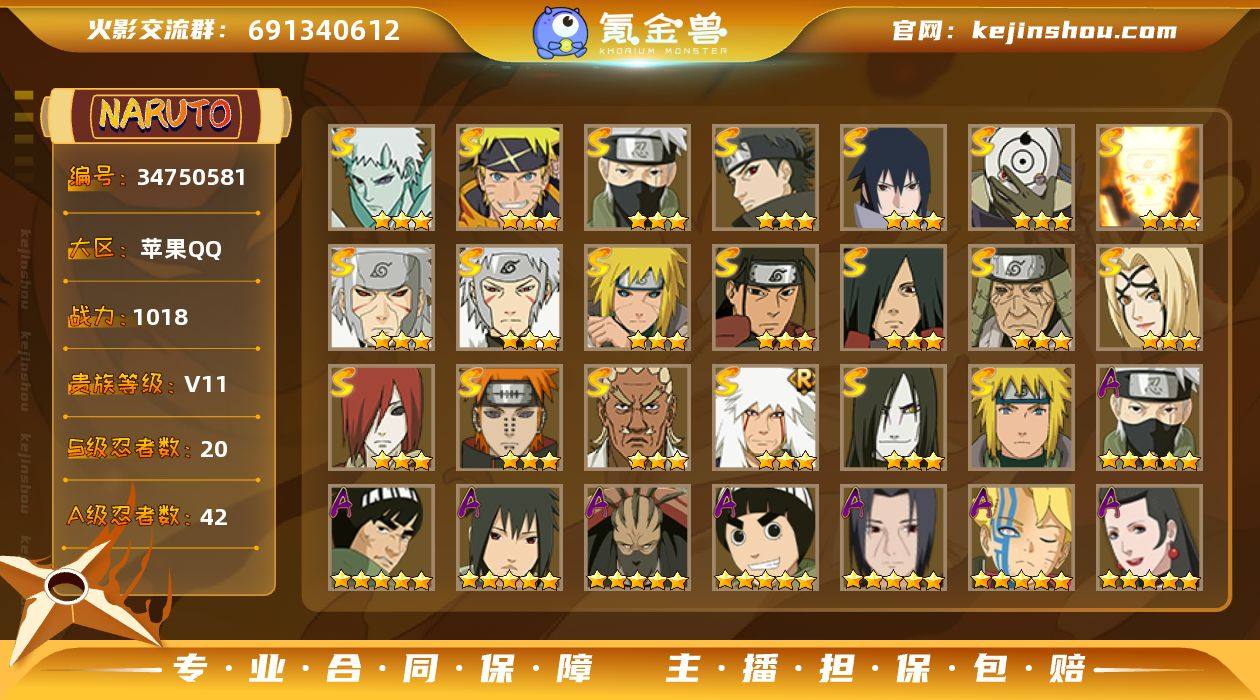1260x700 pixels.
Task: Select the orange-haired Pain character portrait
Action: pyautogui.click(x=509, y=417)
